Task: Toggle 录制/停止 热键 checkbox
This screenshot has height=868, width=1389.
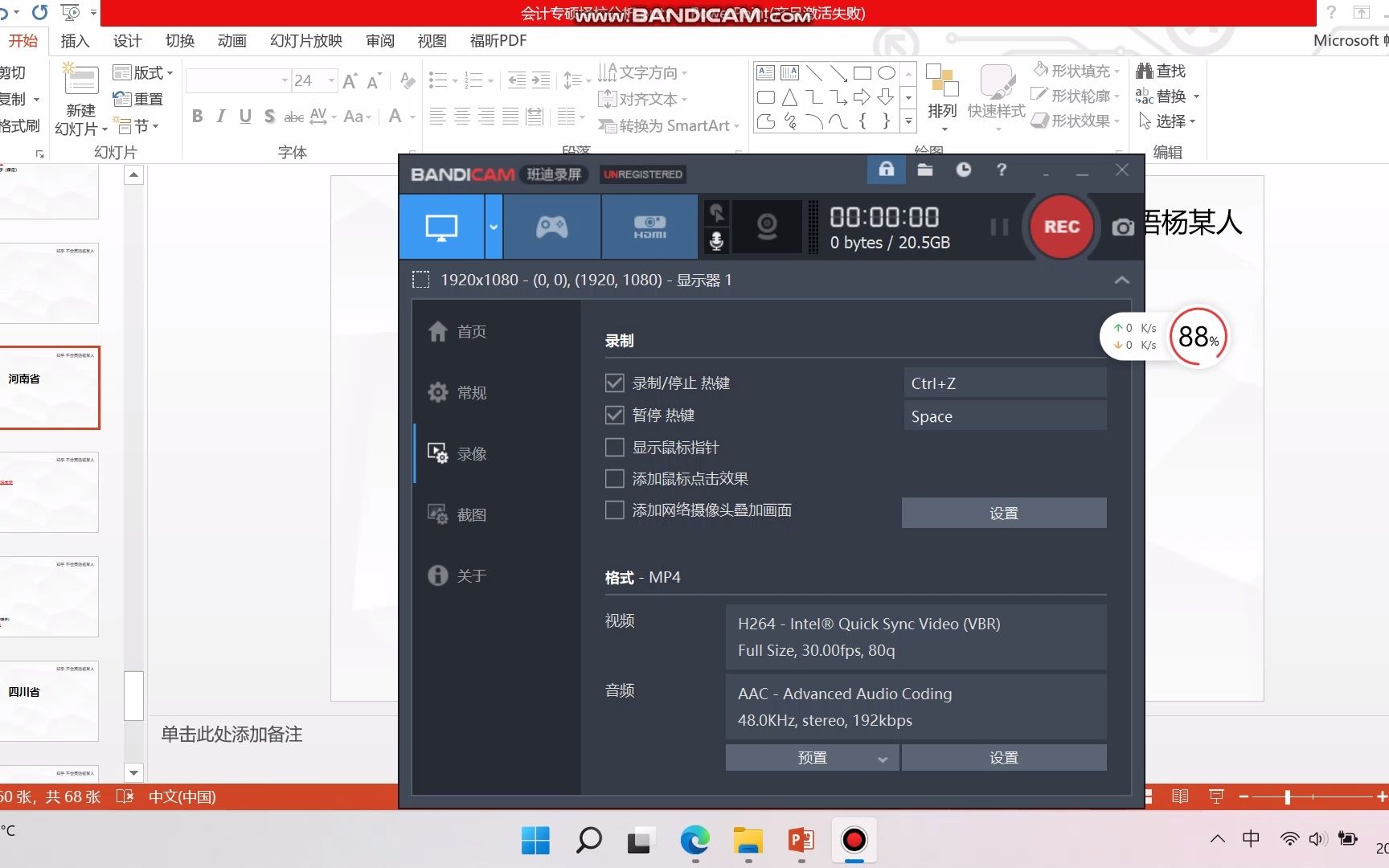Action: coord(614,383)
